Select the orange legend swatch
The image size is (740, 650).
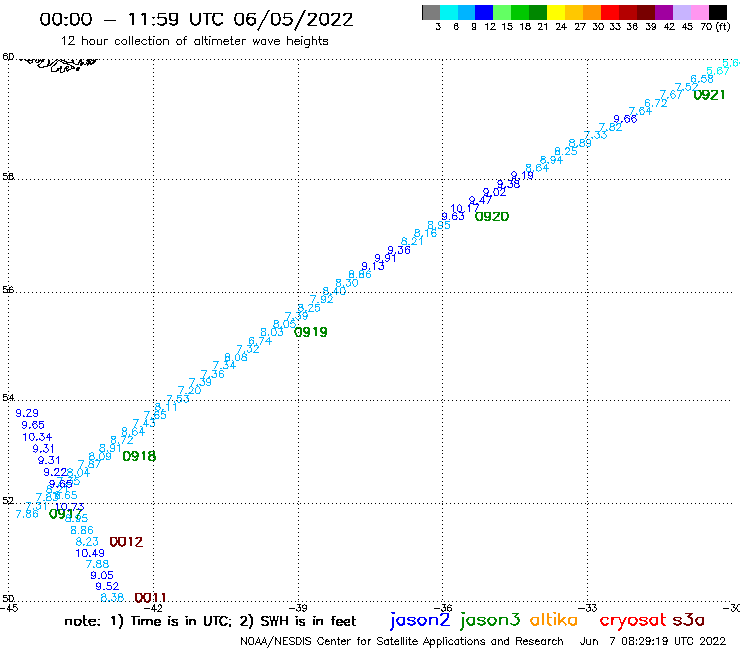(592, 12)
